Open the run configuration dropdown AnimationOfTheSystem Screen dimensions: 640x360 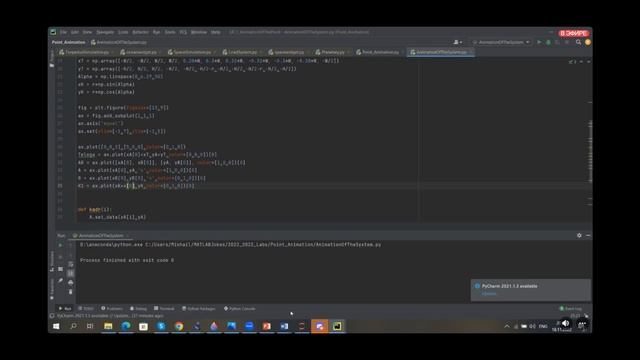(501, 42)
